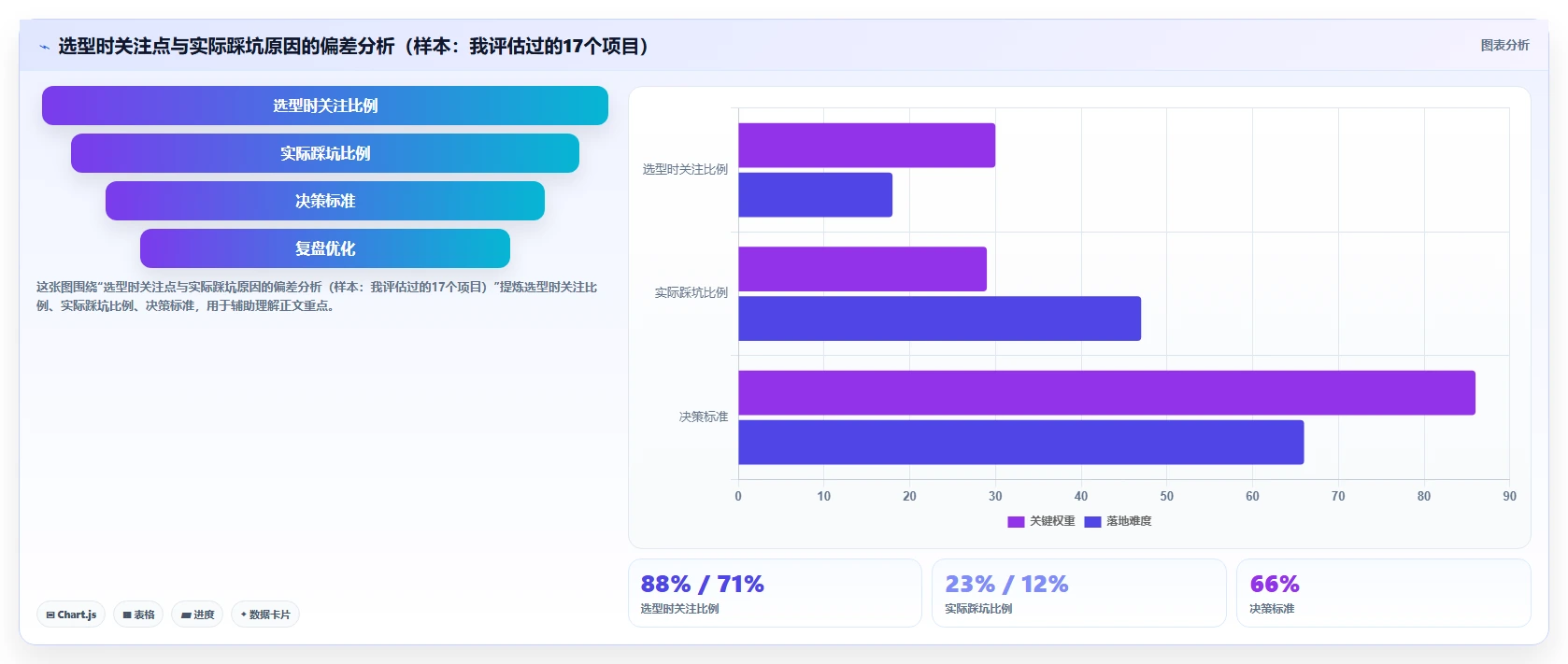Click the 23% / 12% data card value

(1006, 585)
